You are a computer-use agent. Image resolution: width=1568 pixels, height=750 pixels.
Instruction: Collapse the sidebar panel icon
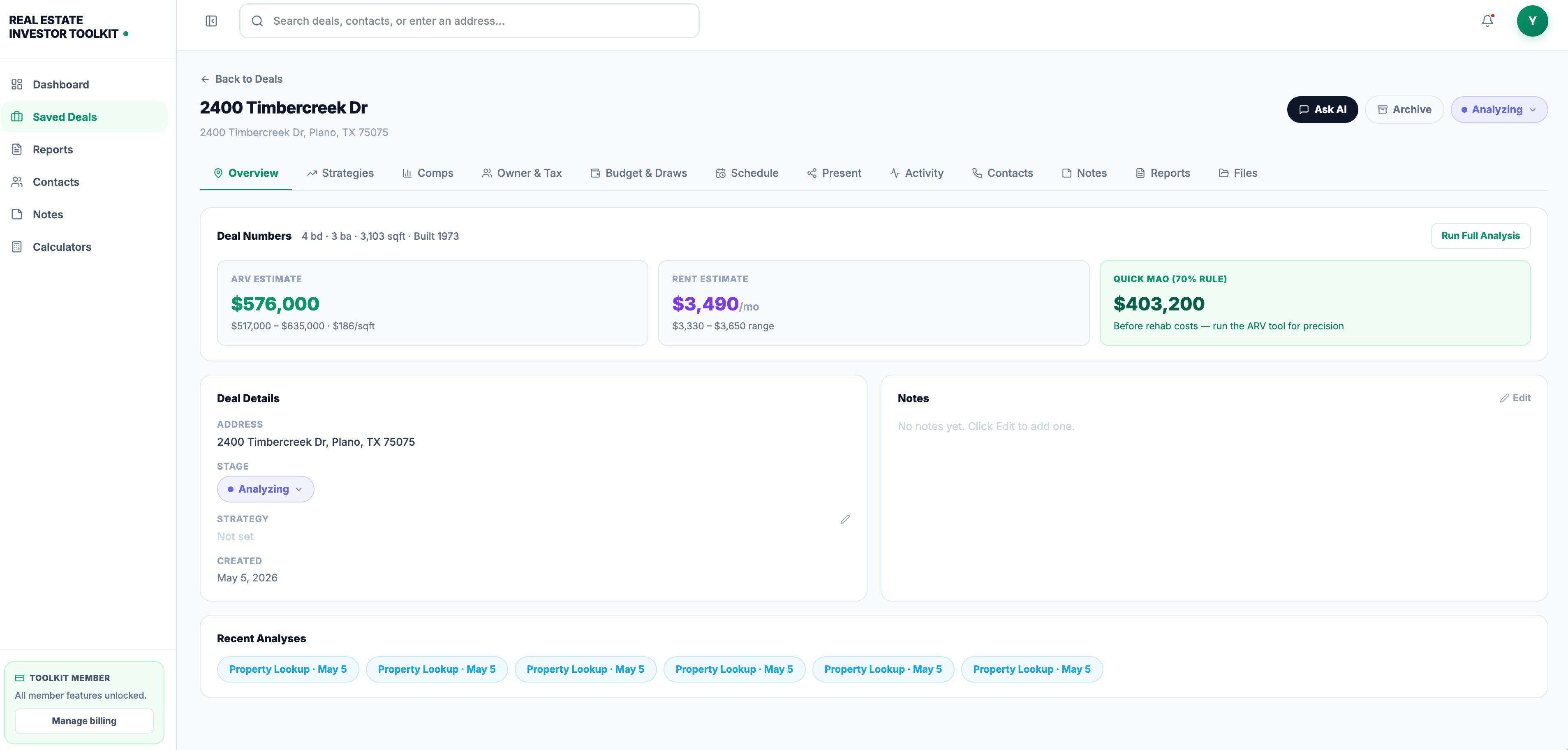click(211, 21)
